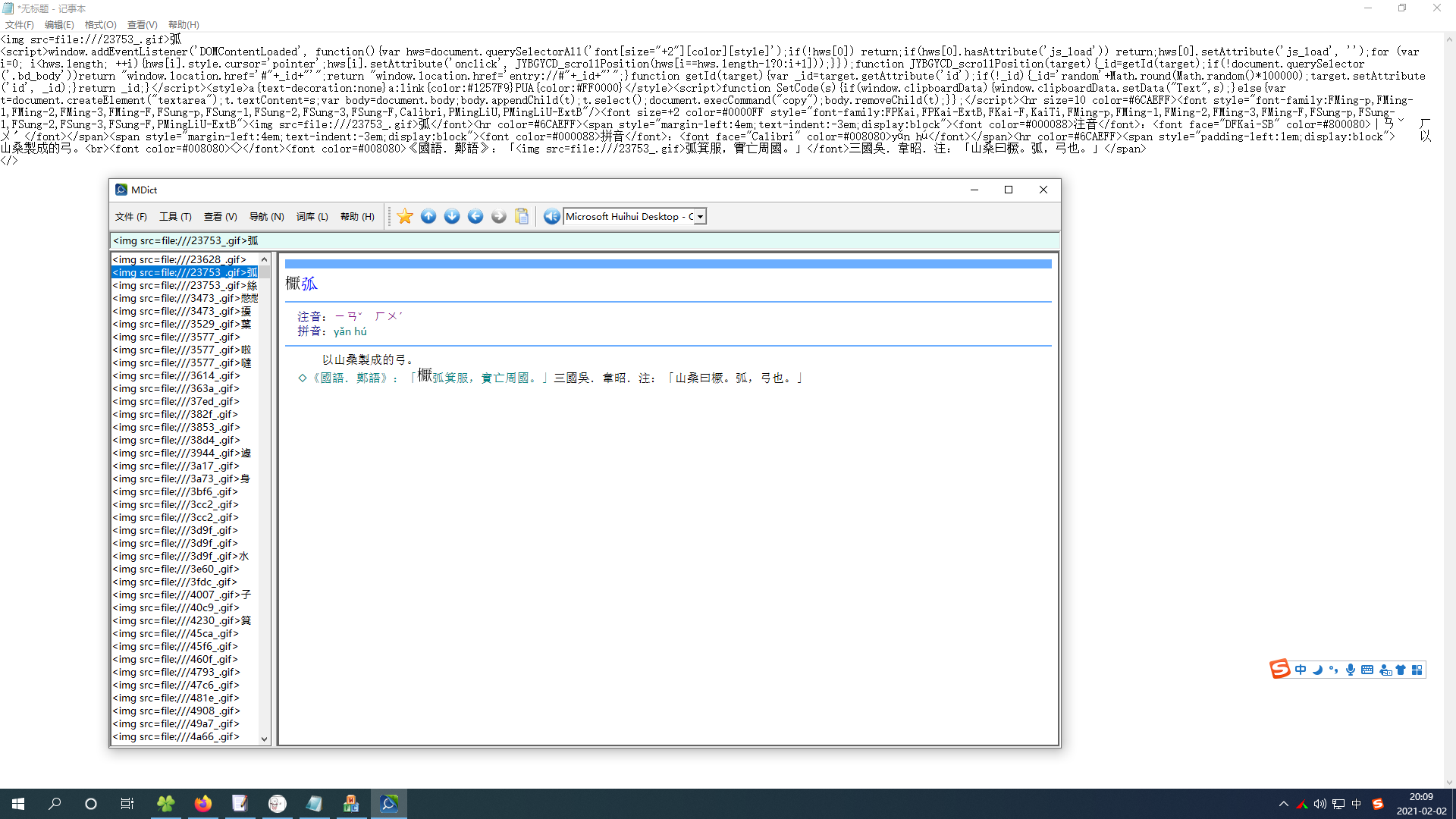Click the 《國語．鄭語》 citation text

tap(350, 378)
